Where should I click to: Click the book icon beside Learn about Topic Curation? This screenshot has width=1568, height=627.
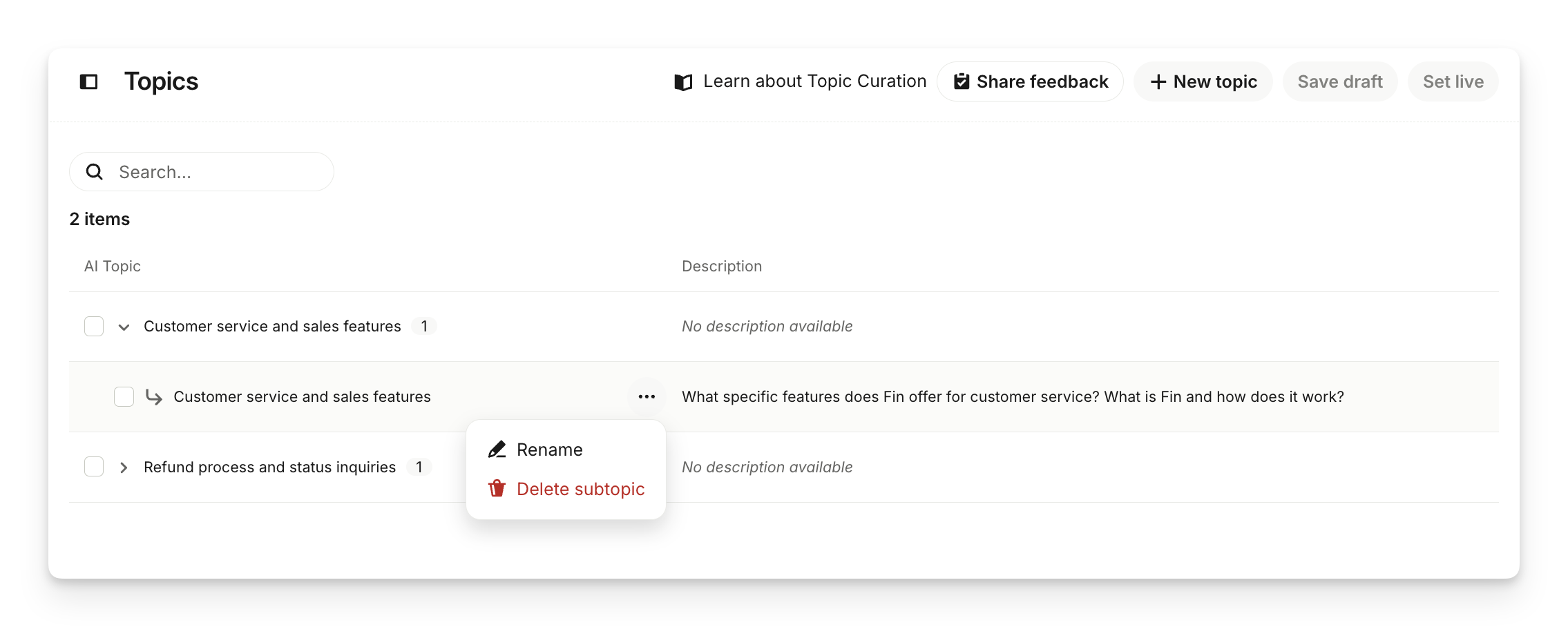[683, 82]
